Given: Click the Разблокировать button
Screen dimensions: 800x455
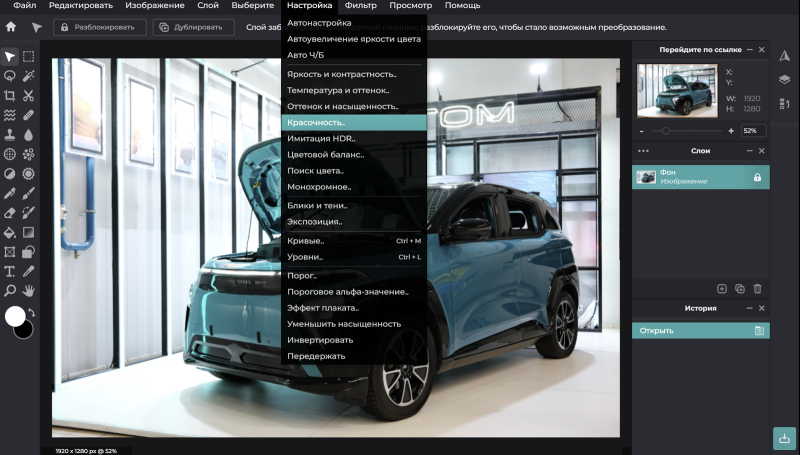Looking at the screenshot, I should [x=96, y=27].
